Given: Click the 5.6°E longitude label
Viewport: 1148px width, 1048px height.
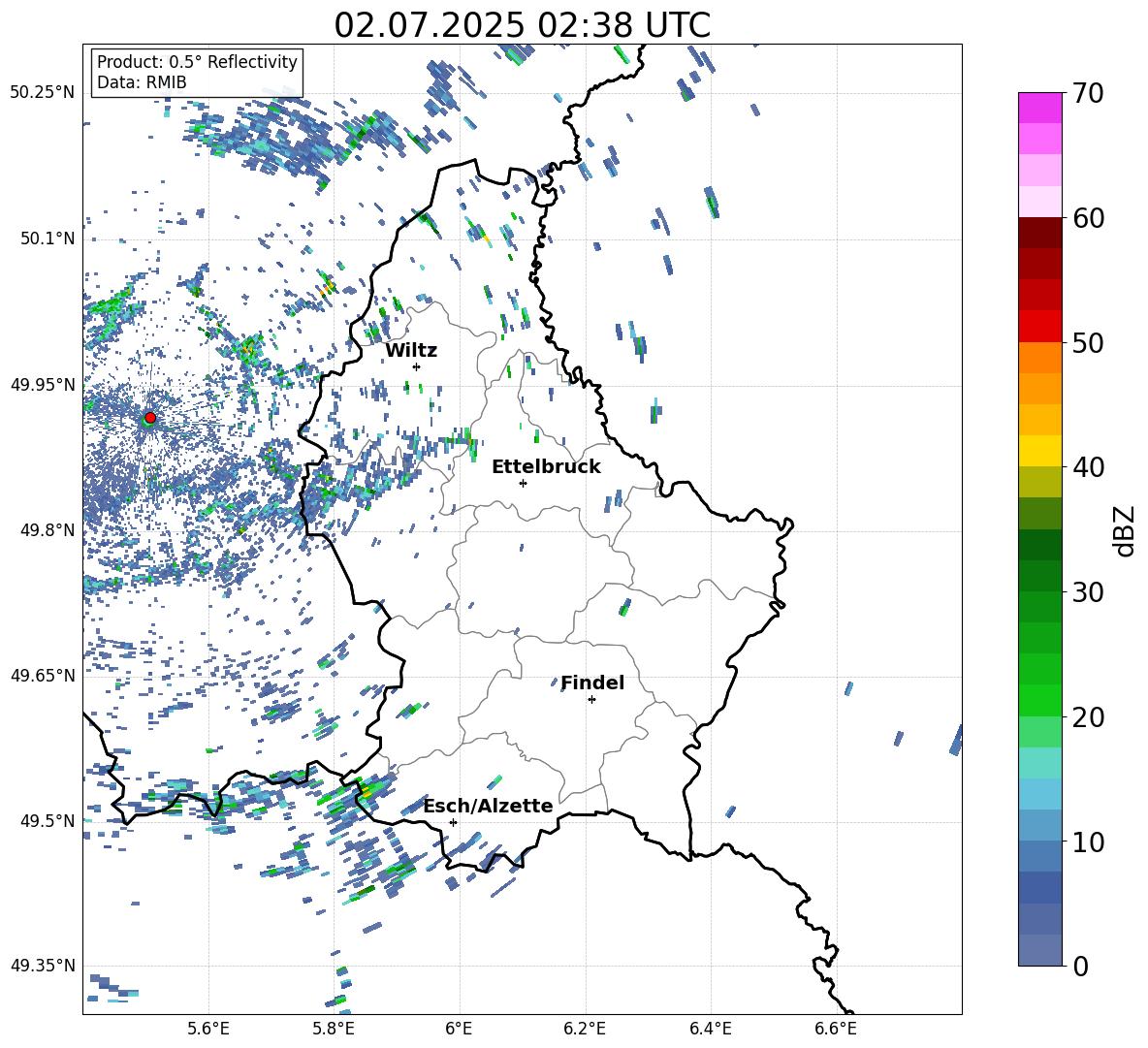Looking at the screenshot, I should click(x=208, y=1029).
